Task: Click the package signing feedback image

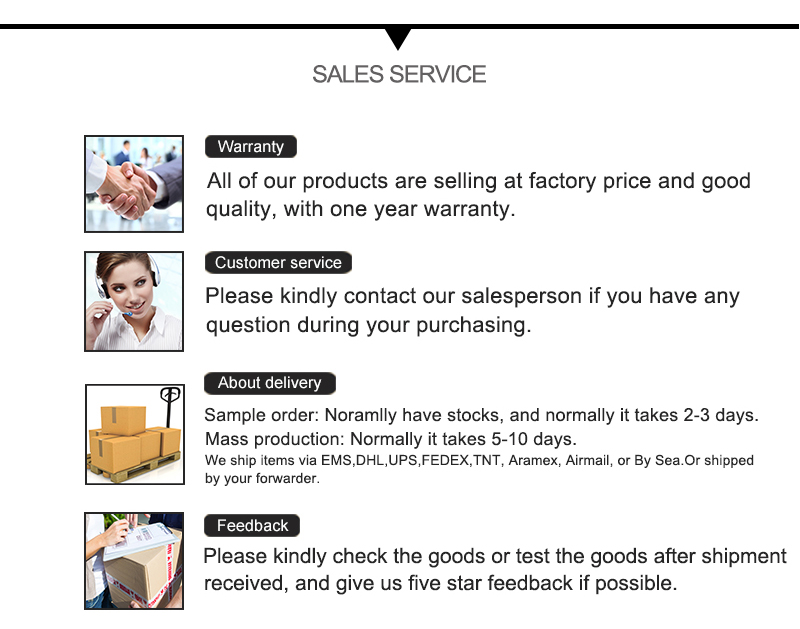Action: [x=134, y=561]
